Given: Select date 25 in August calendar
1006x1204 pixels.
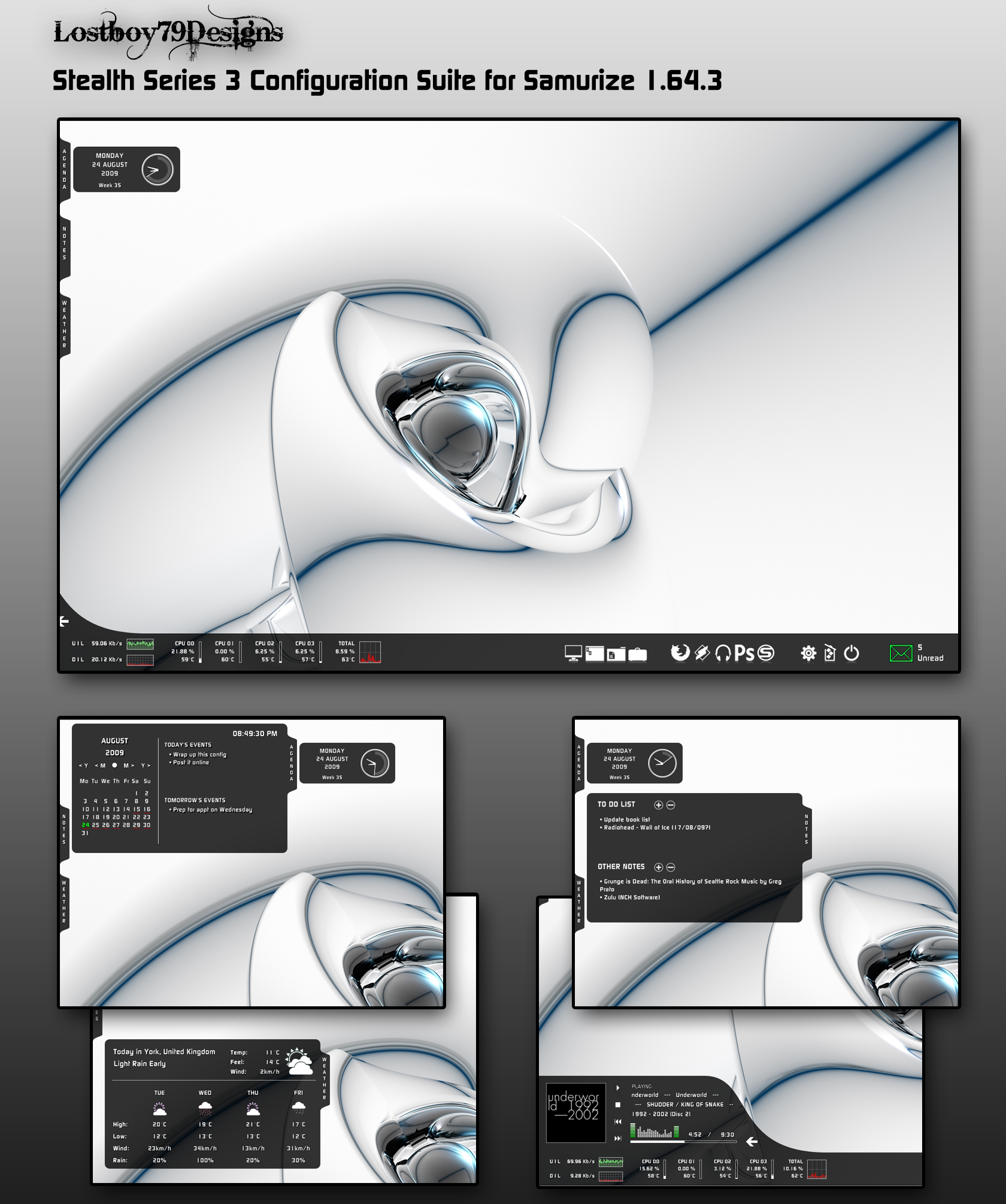Looking at the screenshot, I should tap(95, 825).
